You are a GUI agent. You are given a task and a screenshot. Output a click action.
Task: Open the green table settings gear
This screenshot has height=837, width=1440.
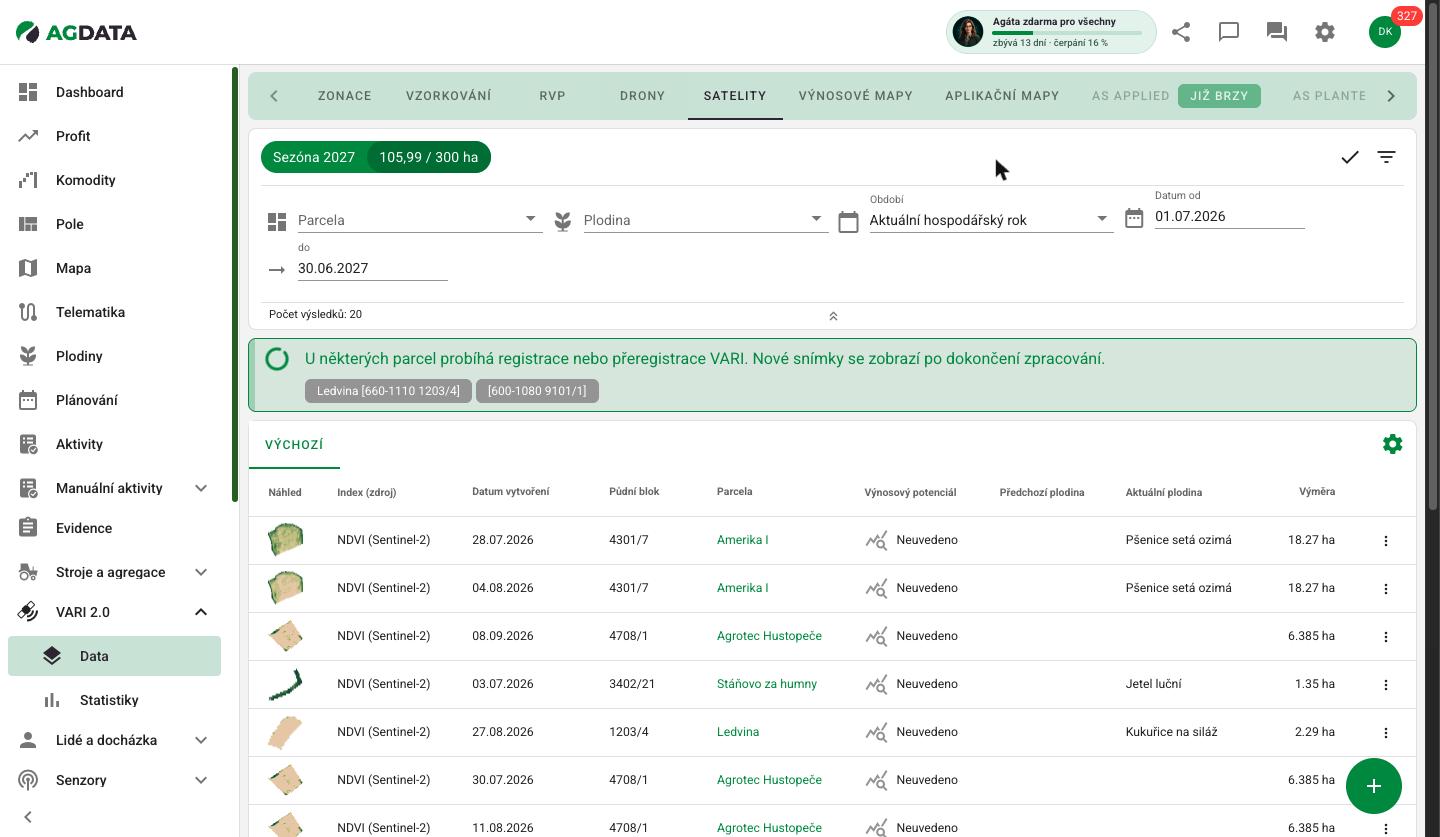pyautogui.click(x=1392, y=444)
